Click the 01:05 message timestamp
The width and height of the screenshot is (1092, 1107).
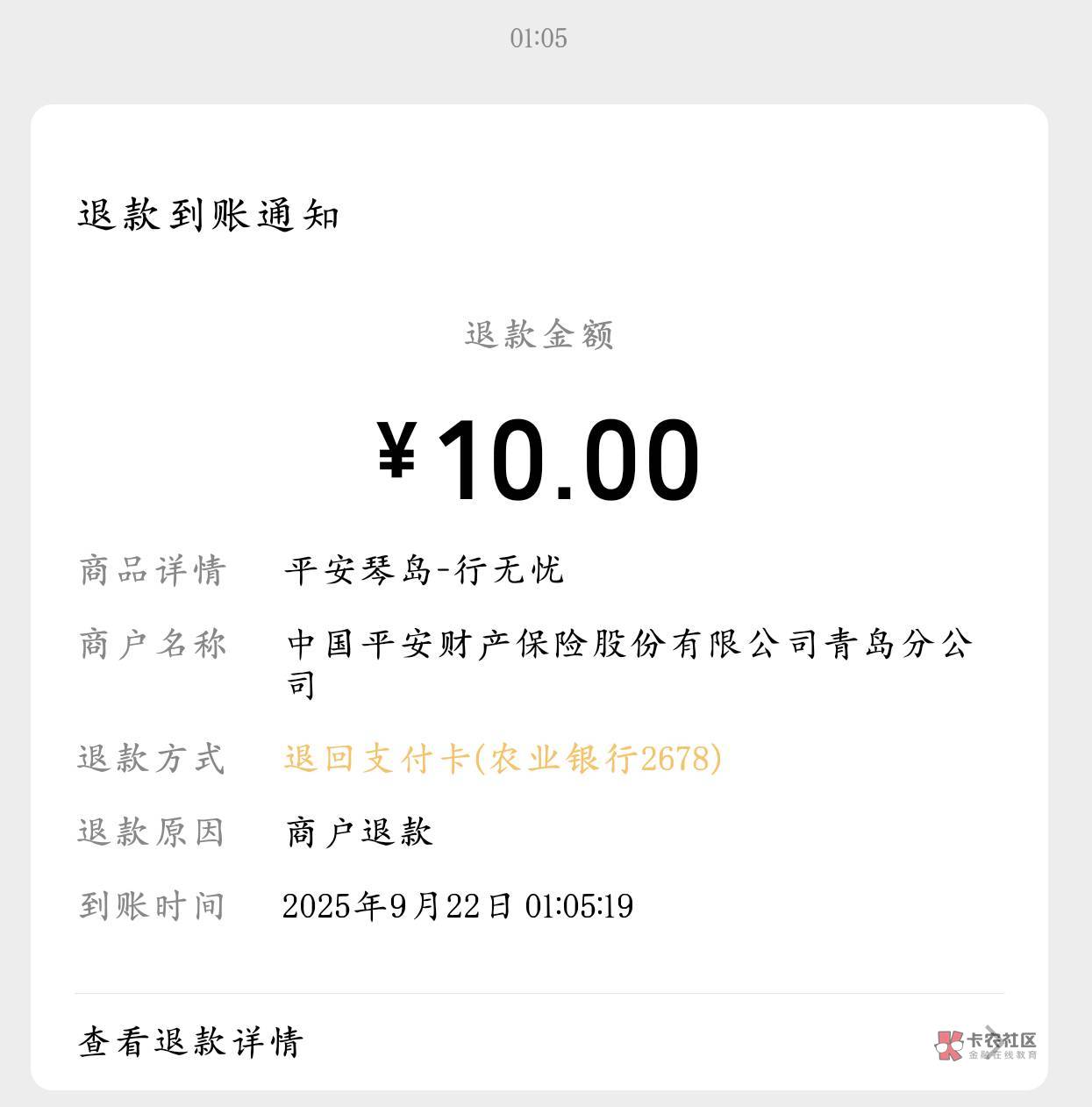(x=539, y=38)
